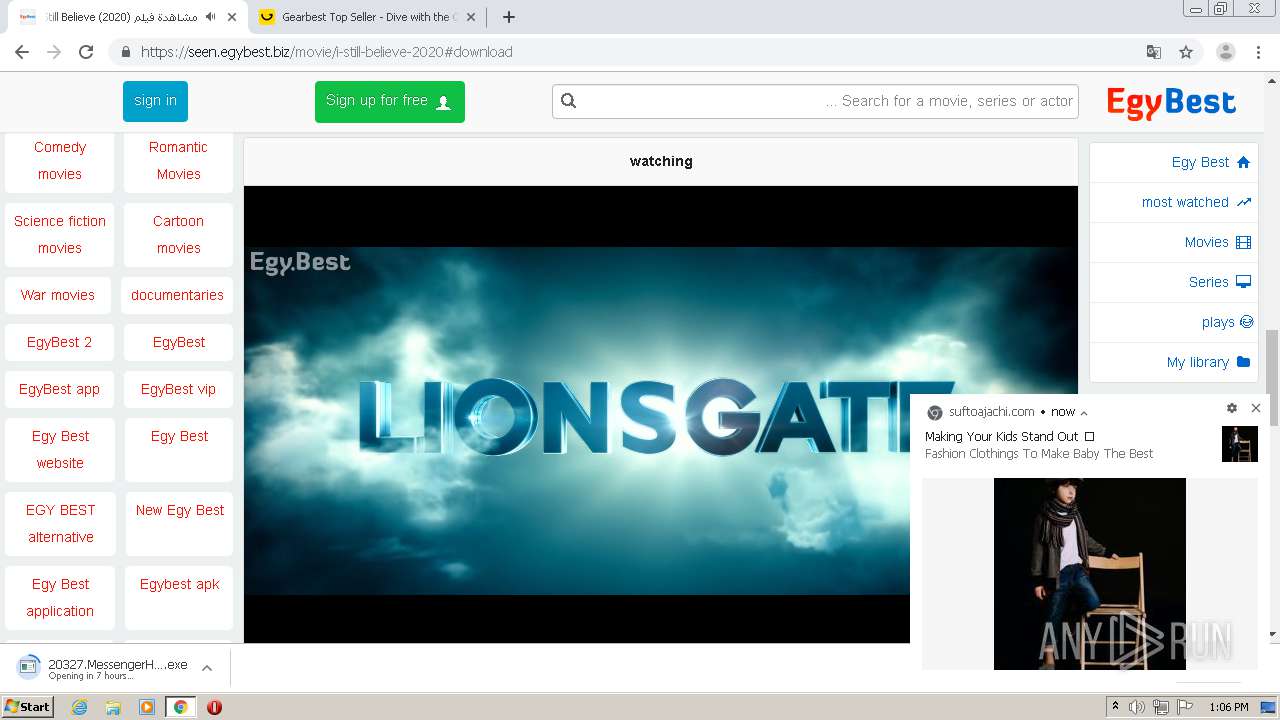
Task: Open the most watched menu item
Action: (1174, 202)
